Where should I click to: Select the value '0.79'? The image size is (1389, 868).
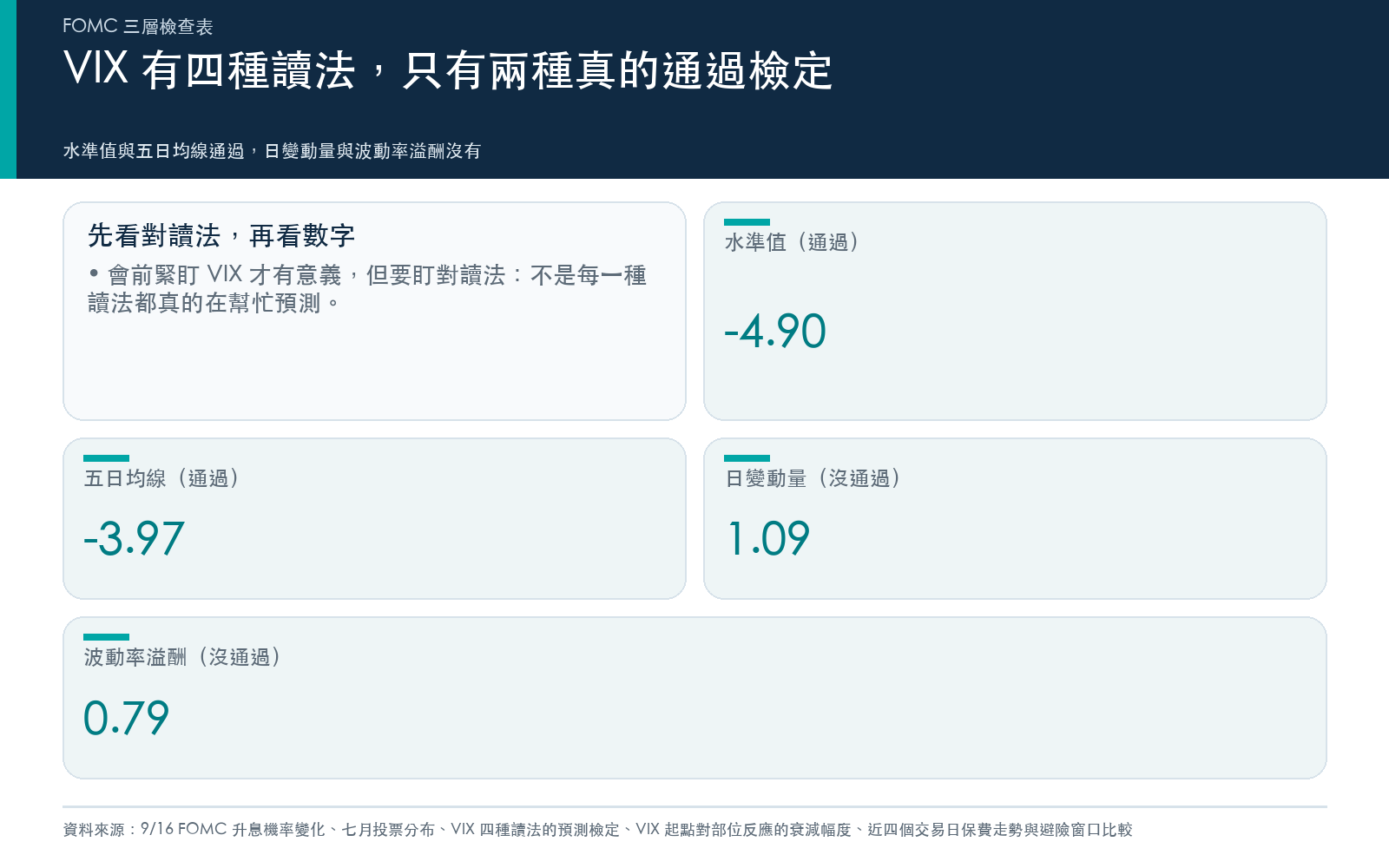click(x=126, y=718)
